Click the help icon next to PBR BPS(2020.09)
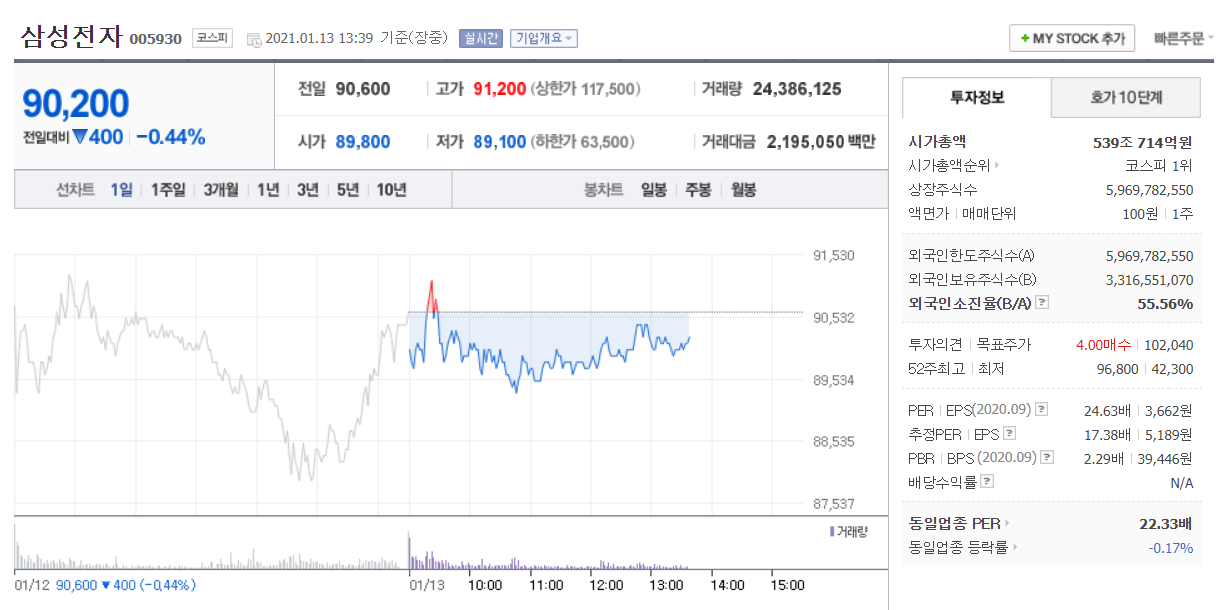1227x610 pixels. click(x=1047, y=457)
